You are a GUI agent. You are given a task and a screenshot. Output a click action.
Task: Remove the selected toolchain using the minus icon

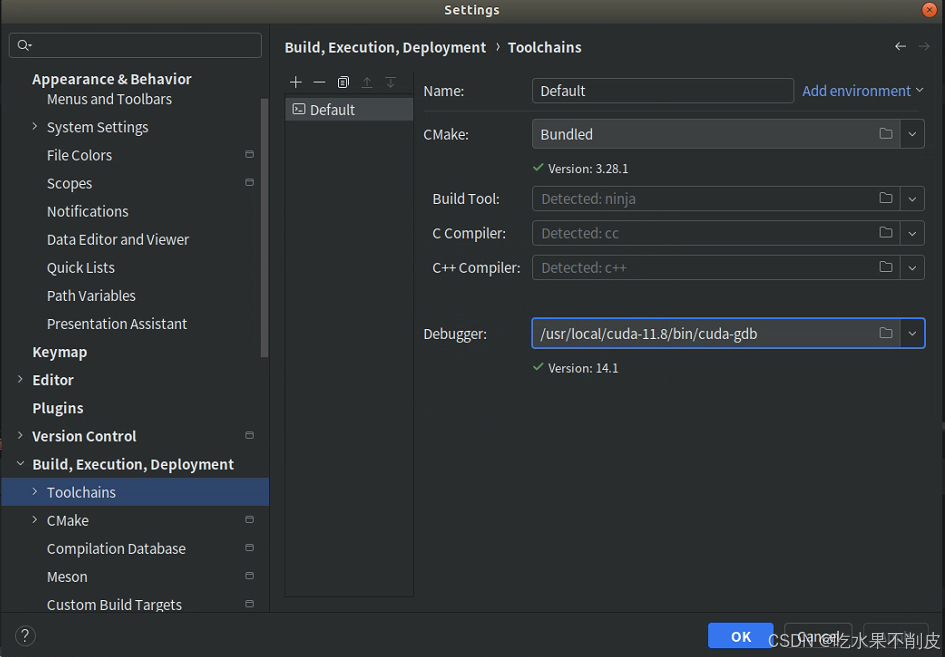pyautogui.click(x=319, y=81)
